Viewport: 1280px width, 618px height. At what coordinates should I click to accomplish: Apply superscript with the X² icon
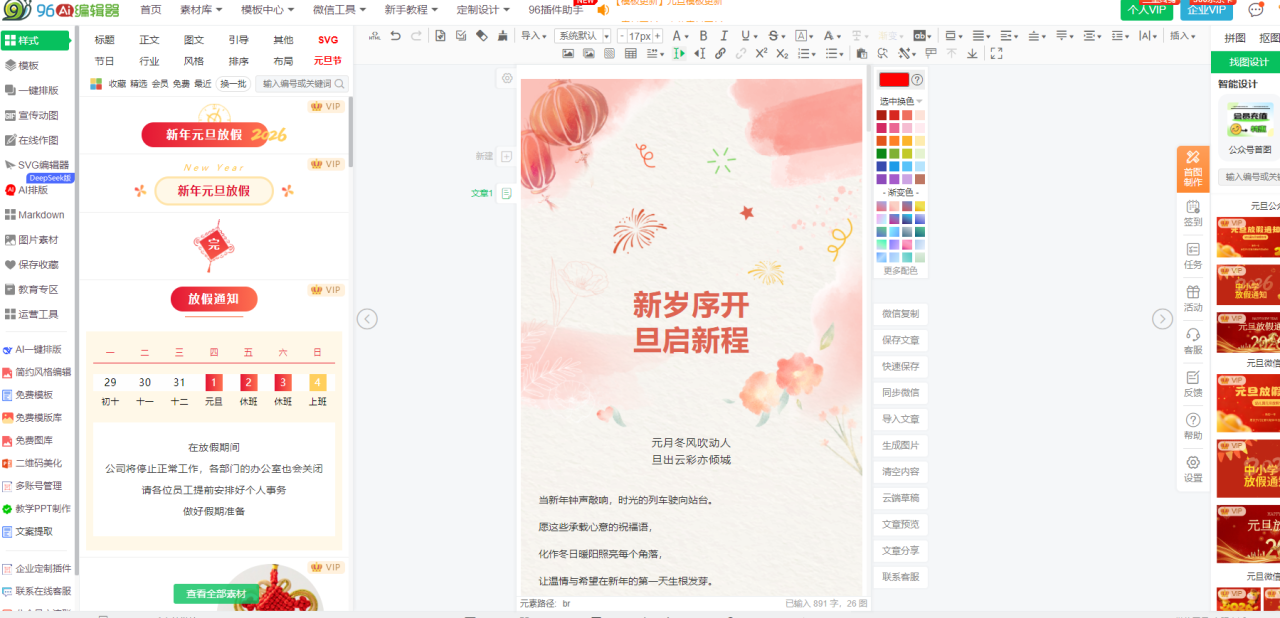pos(761,54)
